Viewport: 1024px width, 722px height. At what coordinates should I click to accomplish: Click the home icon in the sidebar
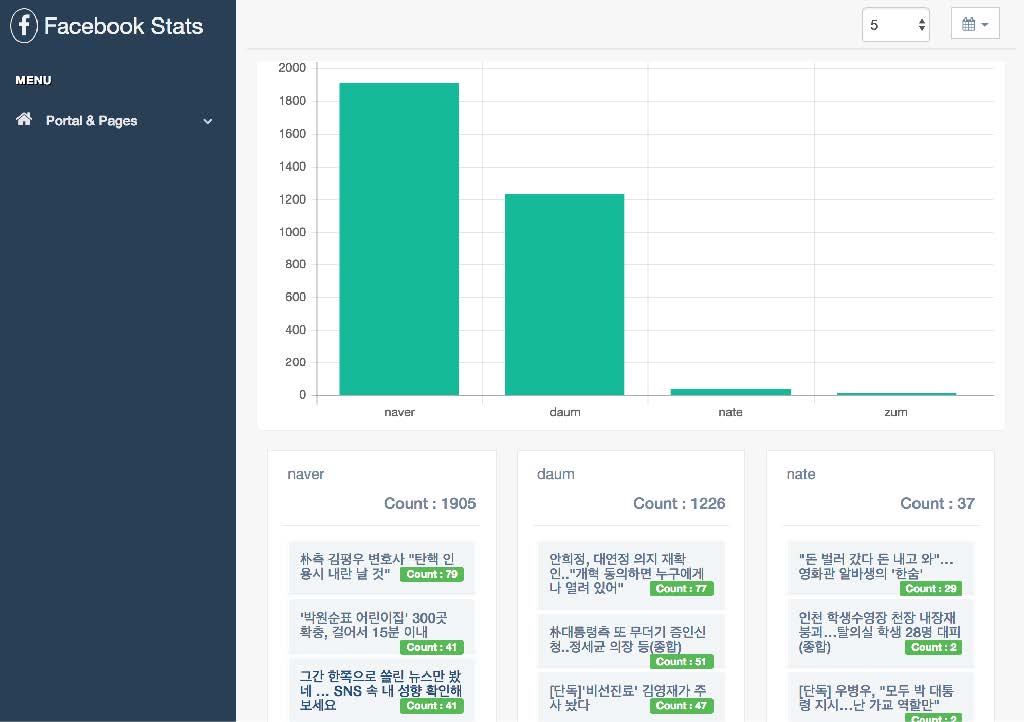pos(24,119)
